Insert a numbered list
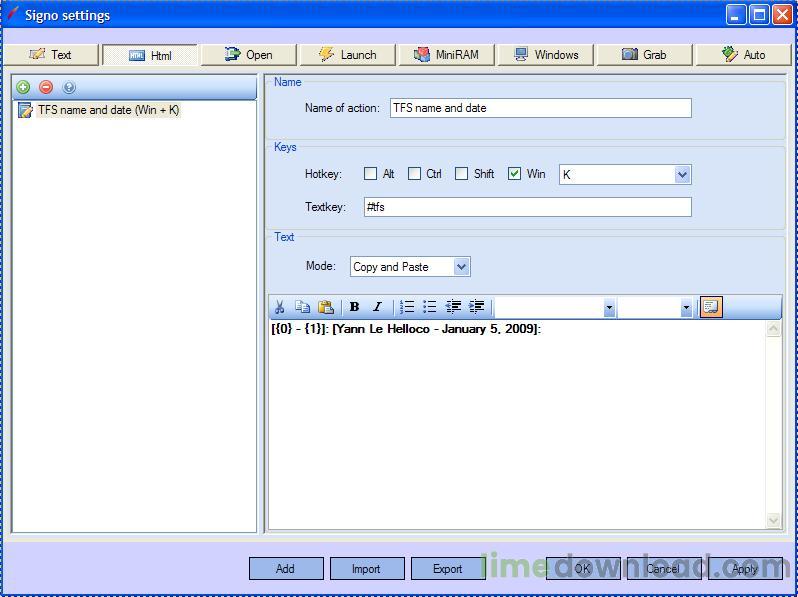The height and width of the screenshot is (597, 798). pyautogui.click(x=407, y=307)
